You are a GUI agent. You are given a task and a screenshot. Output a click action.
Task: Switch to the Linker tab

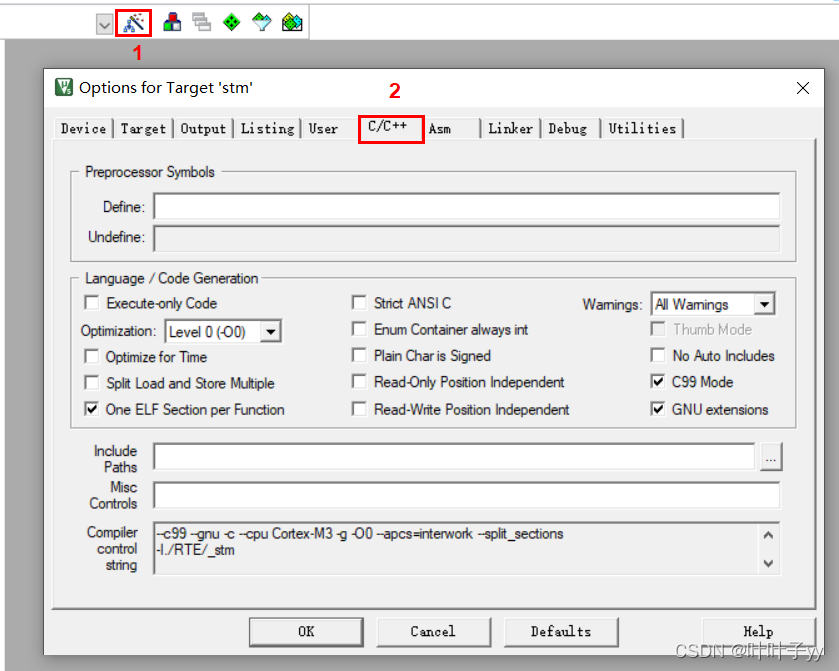click(x=510, y=129)
